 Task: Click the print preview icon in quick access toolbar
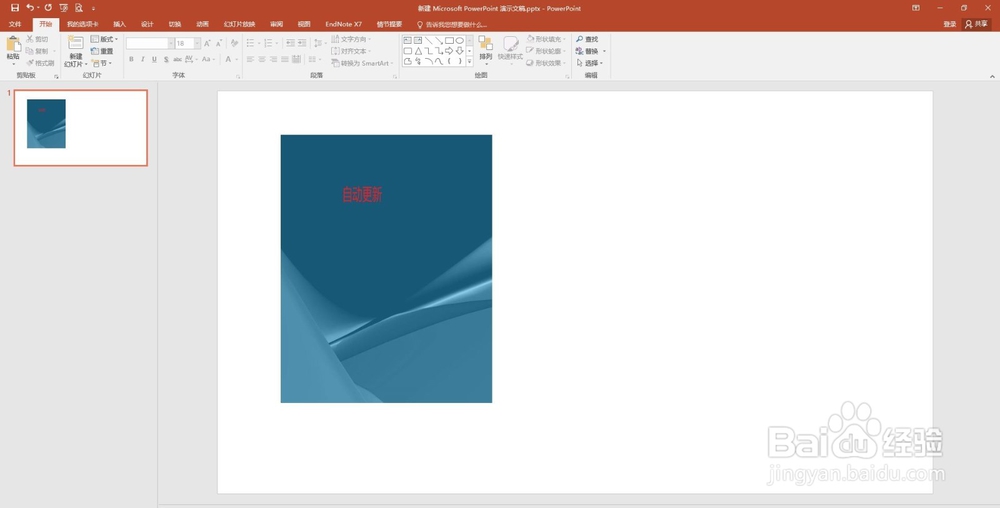78,8
